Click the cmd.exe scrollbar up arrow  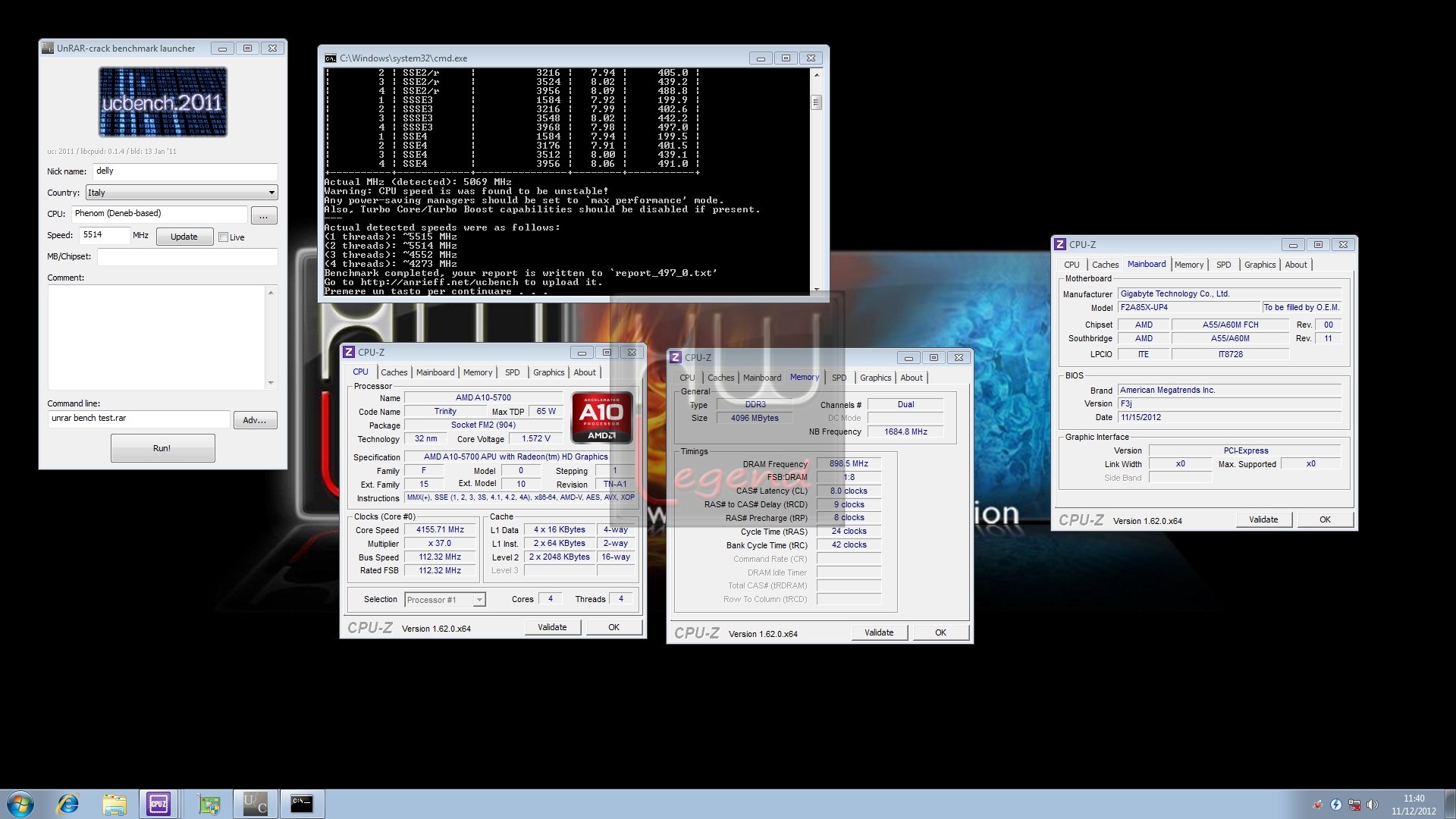[x=817, y=74]
